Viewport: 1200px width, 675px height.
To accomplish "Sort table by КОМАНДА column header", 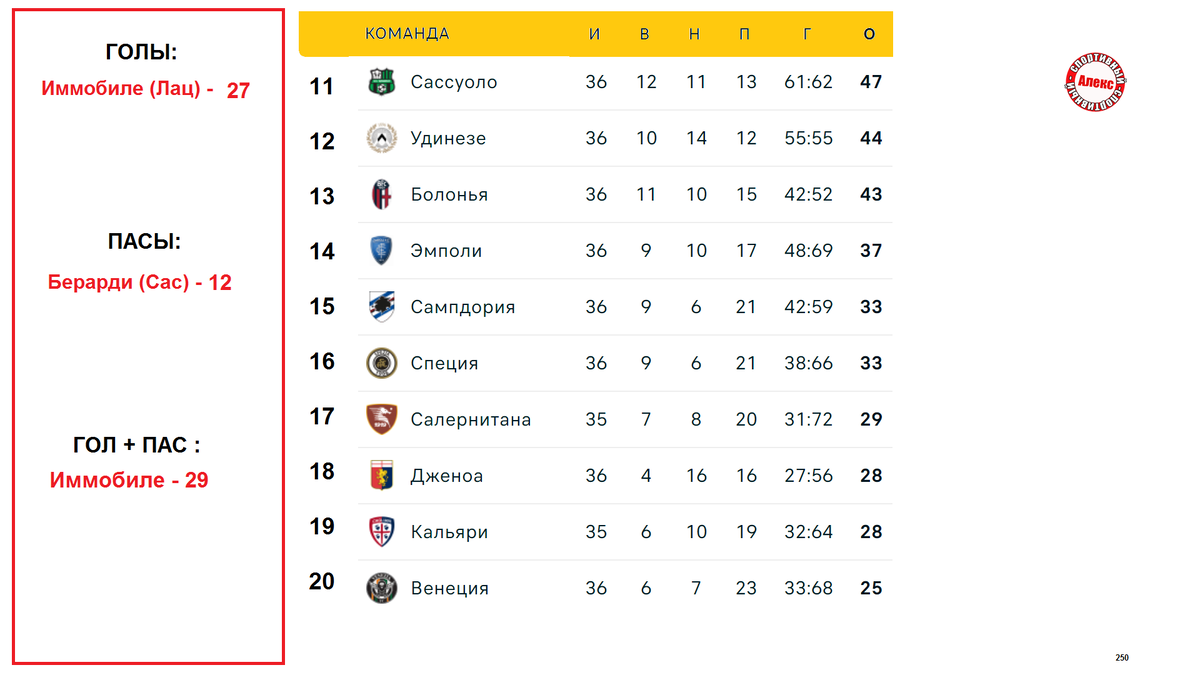I will [407, 34].
